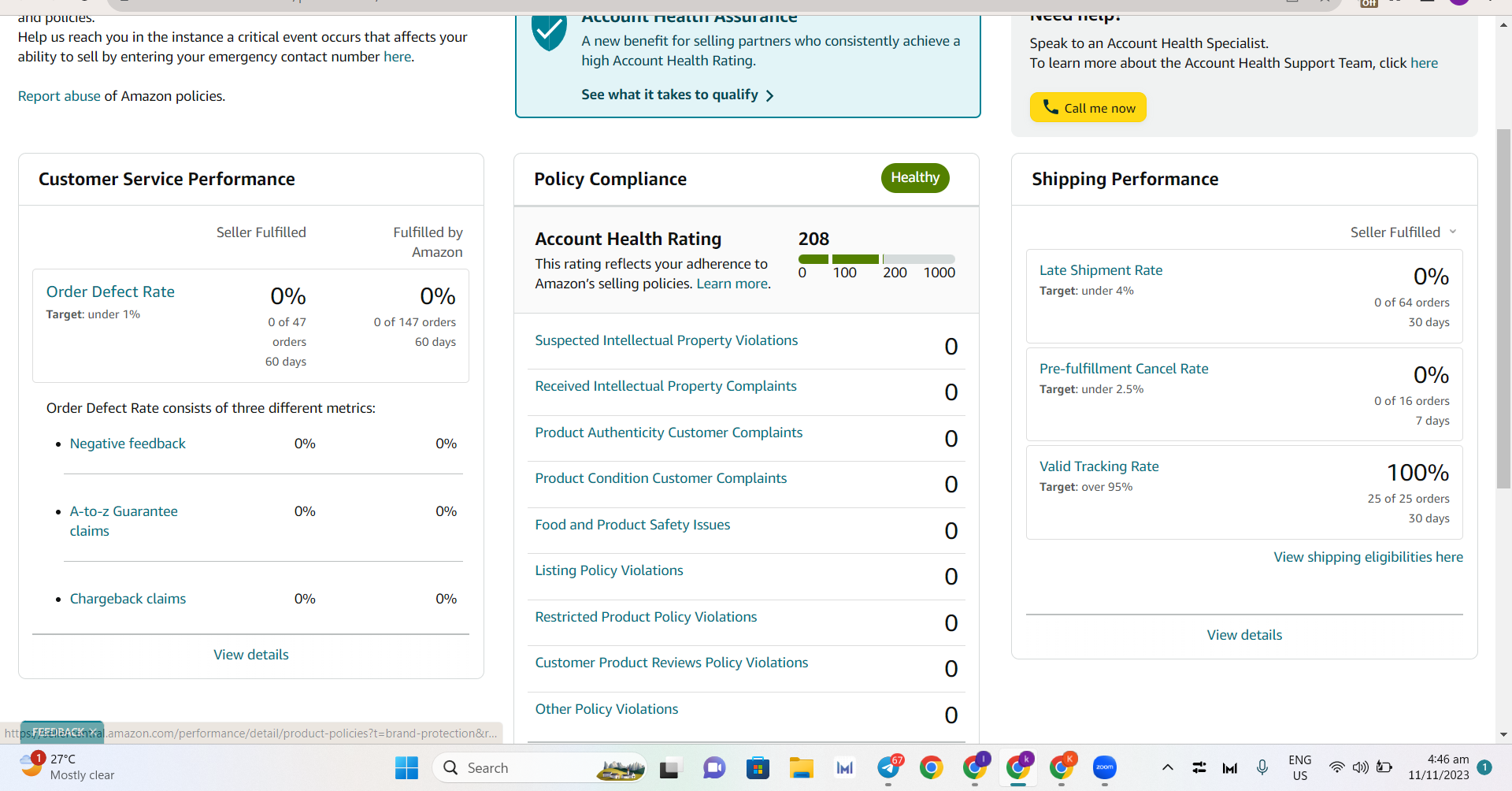
Task: Check battery status in the system tray
Action: [x=1384, y=767]
